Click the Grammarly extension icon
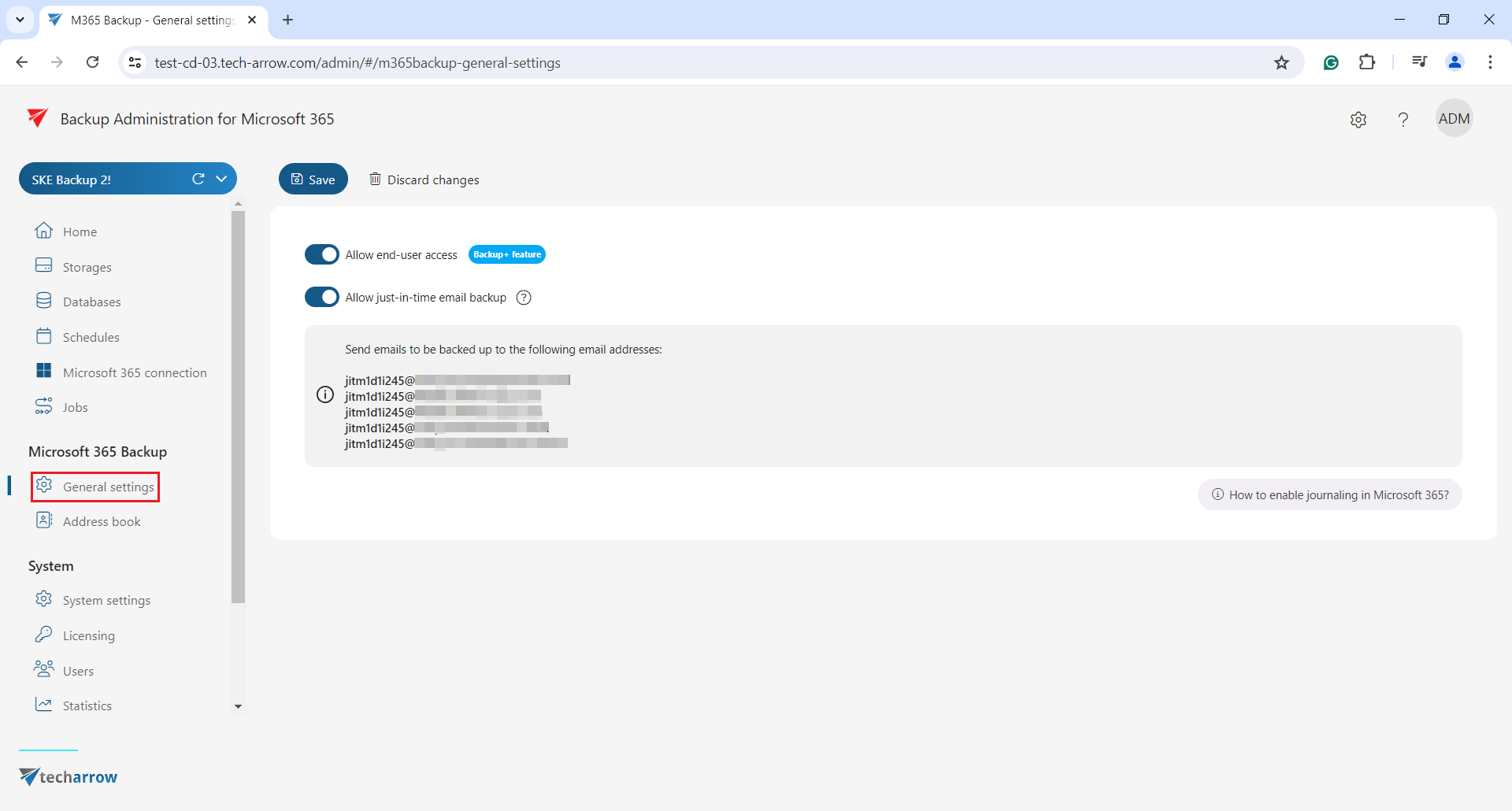The height and width of the screenshot is (811, 1512). [x=1332, y=62]
